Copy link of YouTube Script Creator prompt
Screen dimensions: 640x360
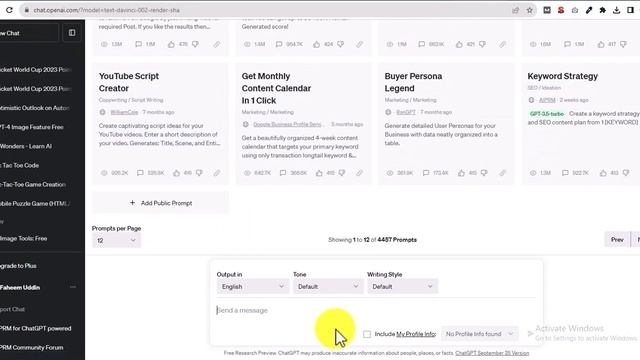point(217,173)
